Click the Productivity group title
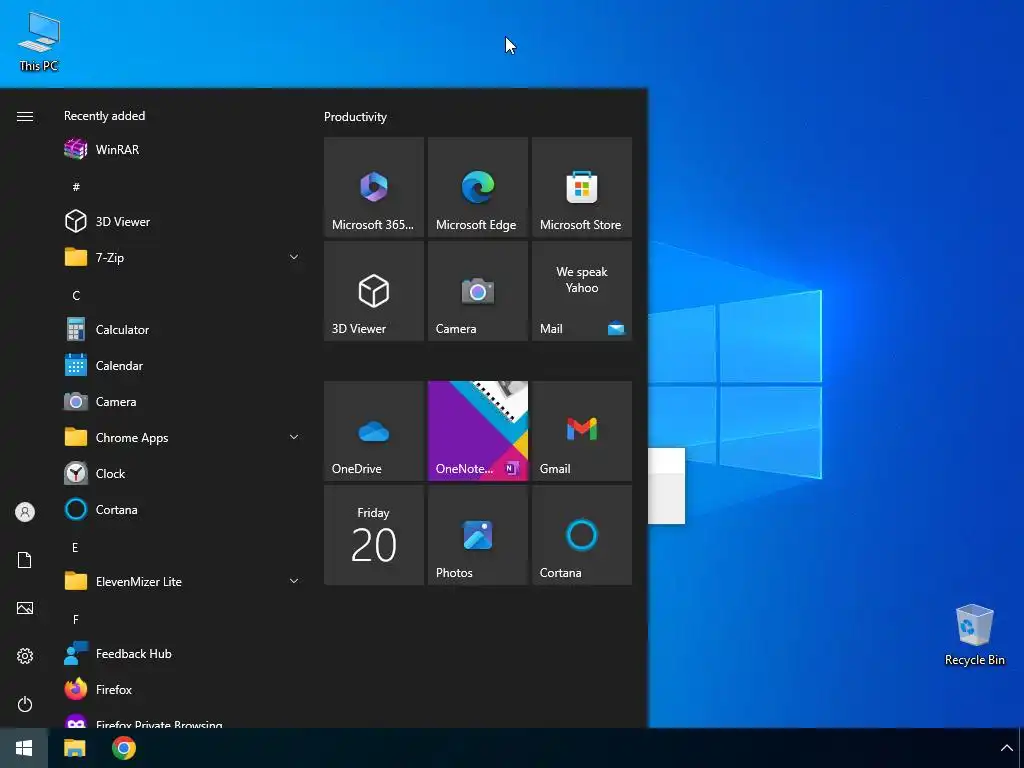Viewport: 1024px width, 768px height. click(355, 117)
